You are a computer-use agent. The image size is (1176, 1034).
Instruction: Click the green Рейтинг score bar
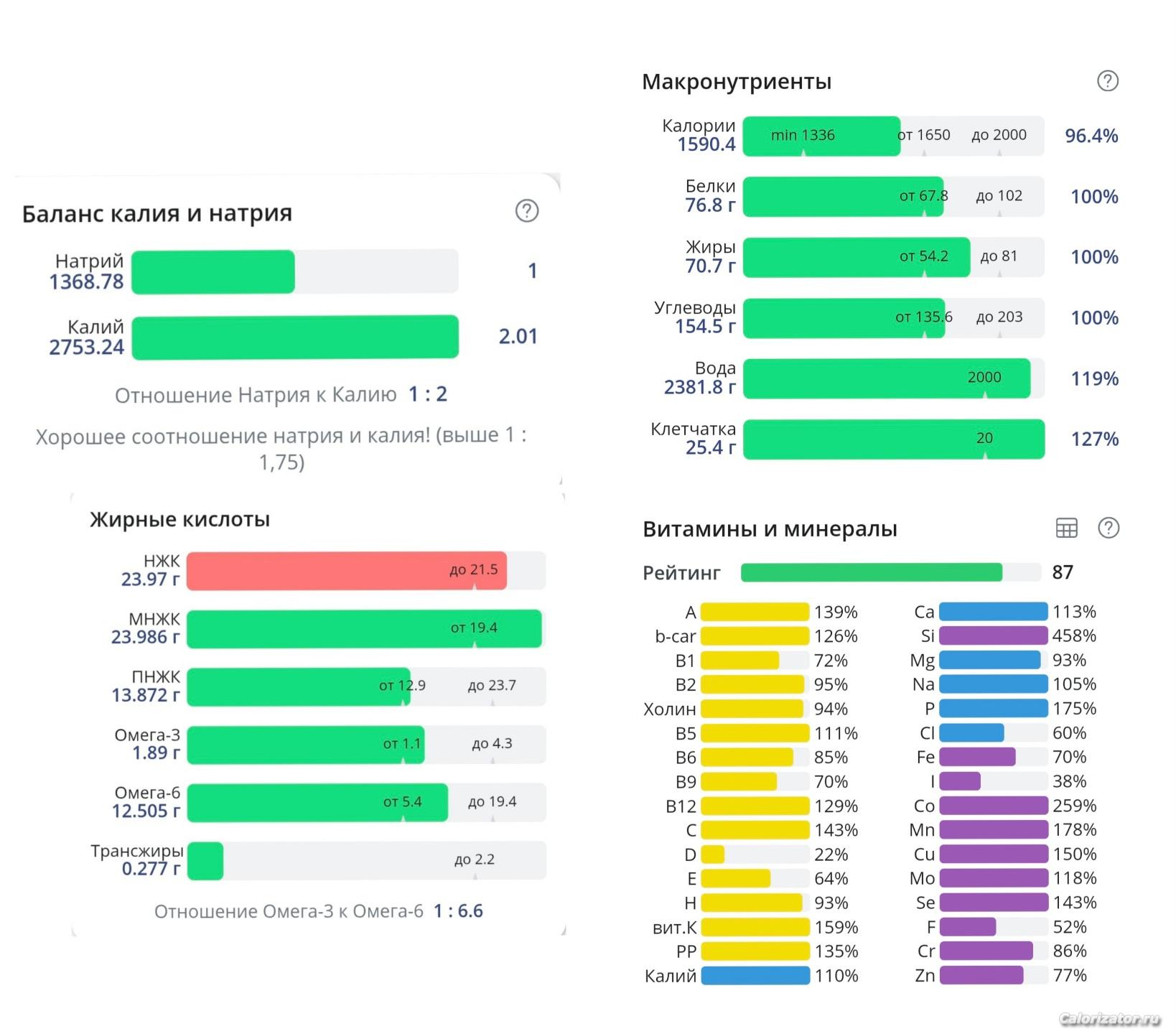pyautogui.click(x=871, y=572)
